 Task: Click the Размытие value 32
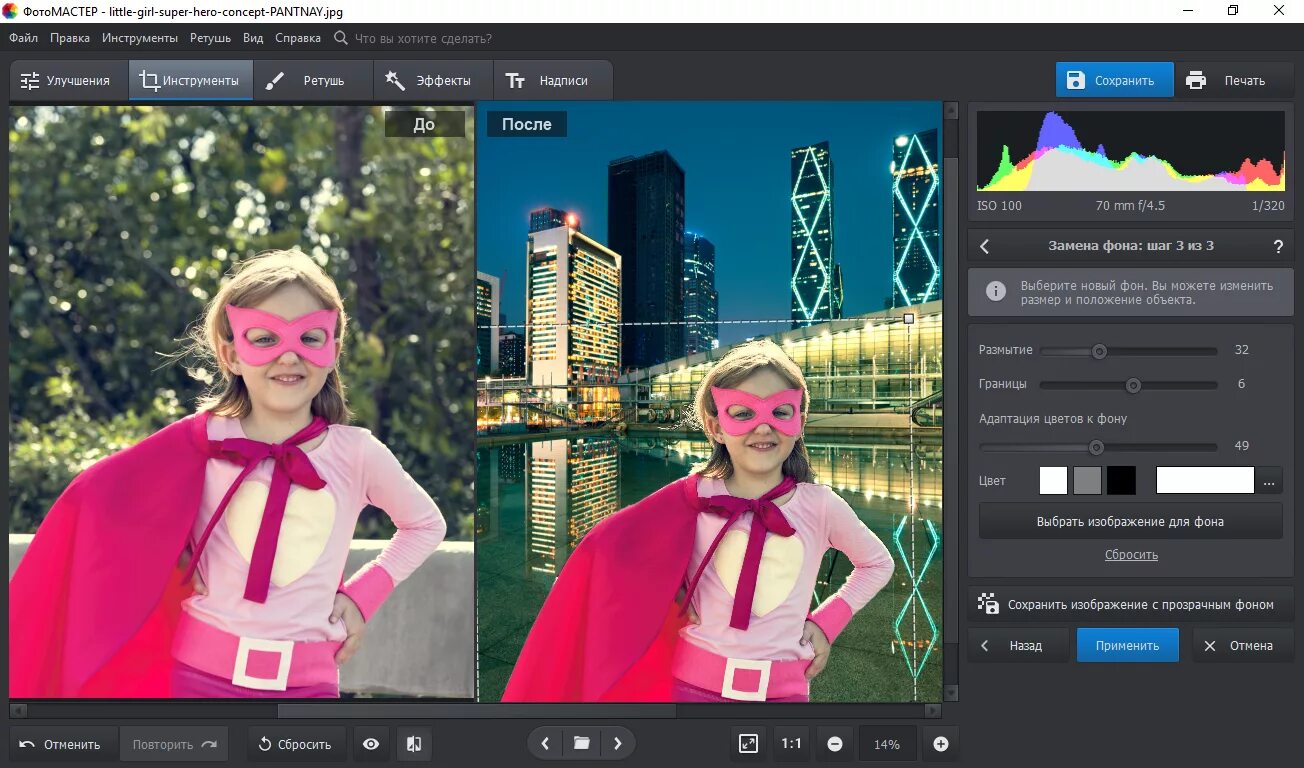[1242, 350]
